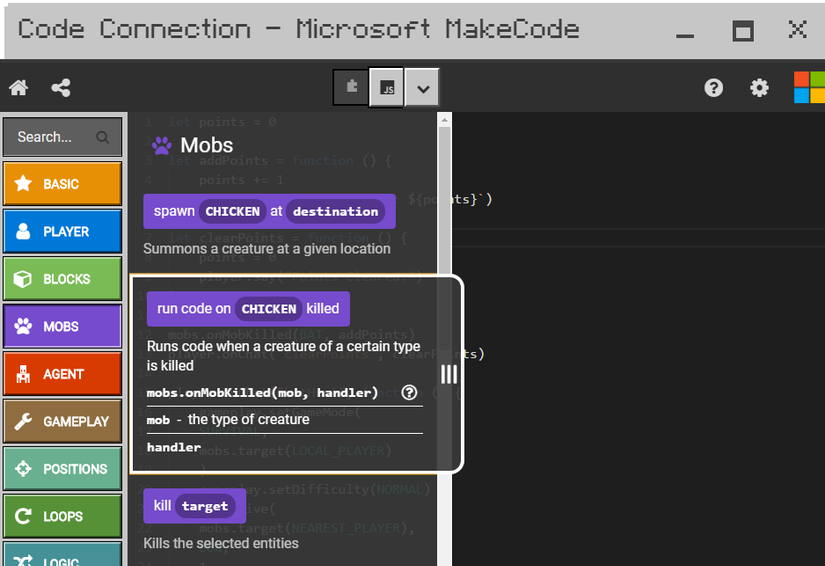Click the paw icon in Mobs header
This screenshot has height=566, width=825.
tap(161, 146)
